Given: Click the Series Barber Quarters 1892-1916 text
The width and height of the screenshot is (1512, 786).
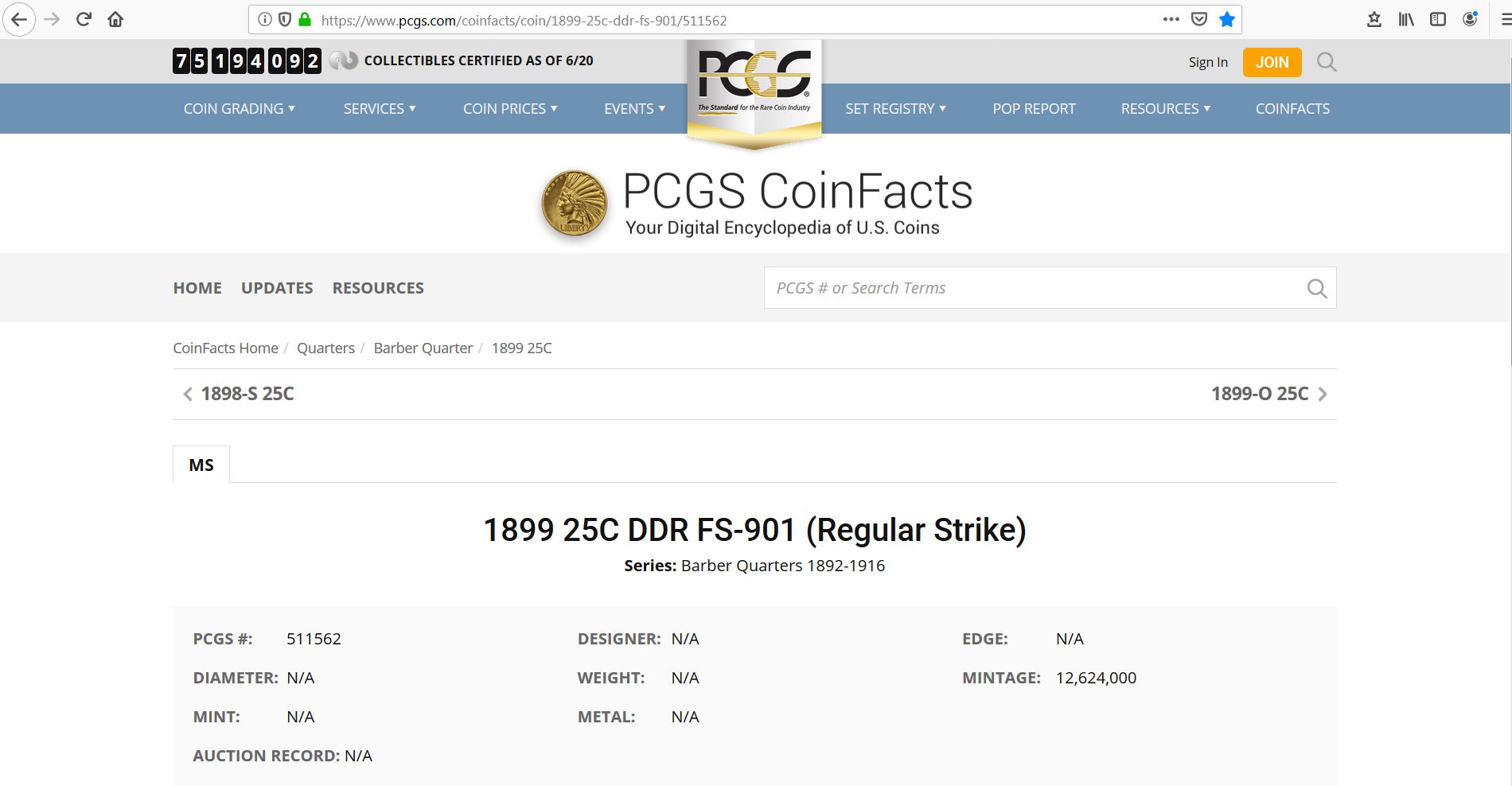Looking at the screenshot, I should pyautogui.click(x=754, y=566).
